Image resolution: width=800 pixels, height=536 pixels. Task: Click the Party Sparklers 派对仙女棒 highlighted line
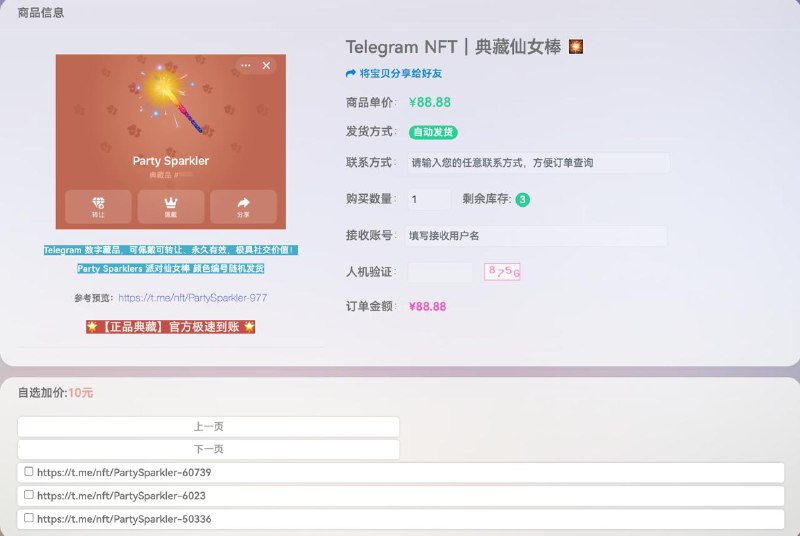[x=170, y=268]
